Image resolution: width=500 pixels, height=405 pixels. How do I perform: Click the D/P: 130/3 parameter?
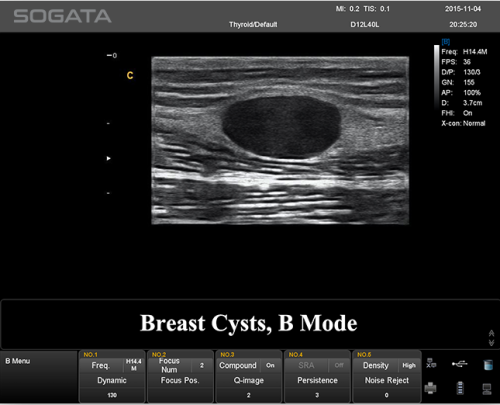(x=461, y=72)
